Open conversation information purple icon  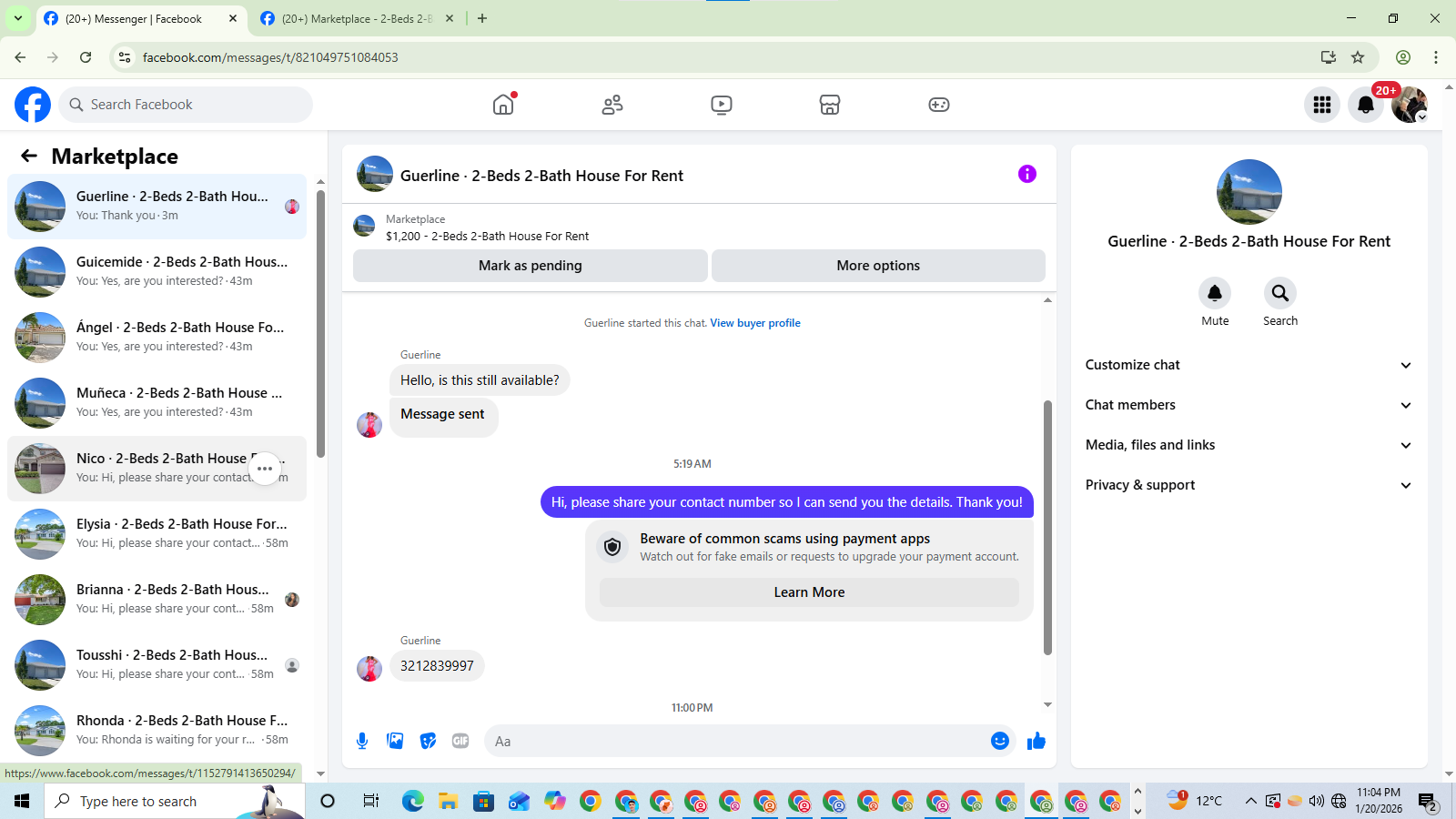pyautogui.click(x=1027, y=174)
